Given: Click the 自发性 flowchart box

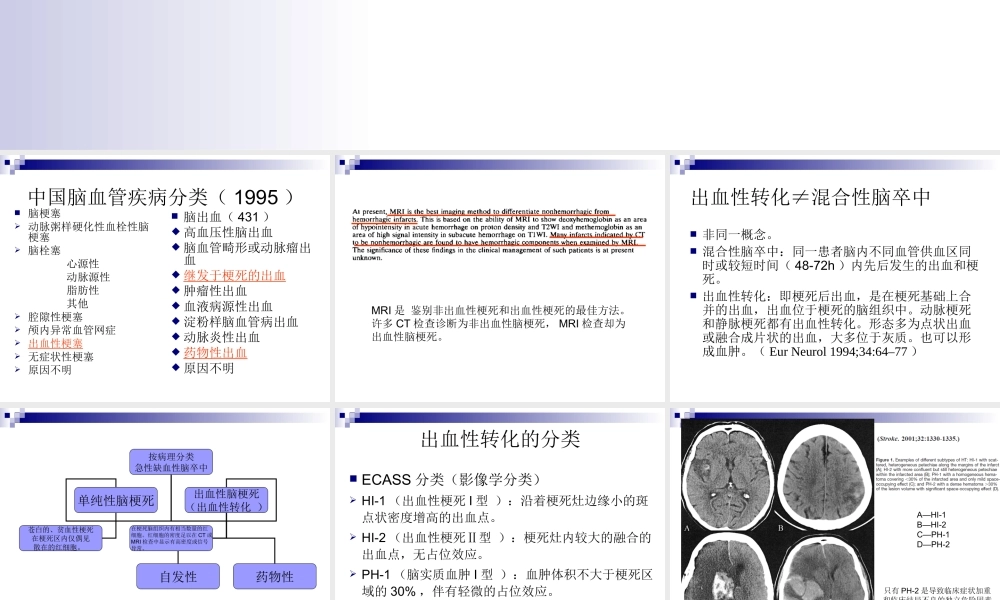Looking at the screenshot, I should coord(178,576).
